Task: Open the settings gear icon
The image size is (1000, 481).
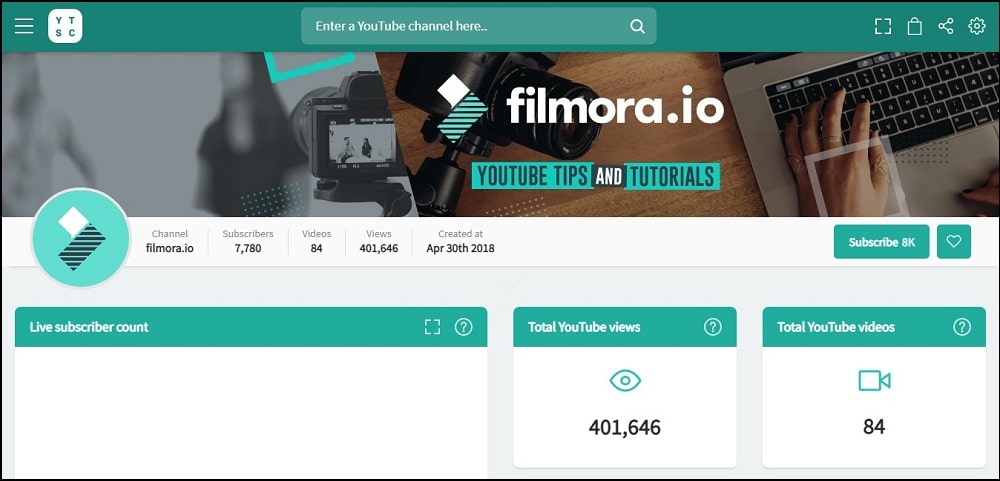Action: pos(976,26)
